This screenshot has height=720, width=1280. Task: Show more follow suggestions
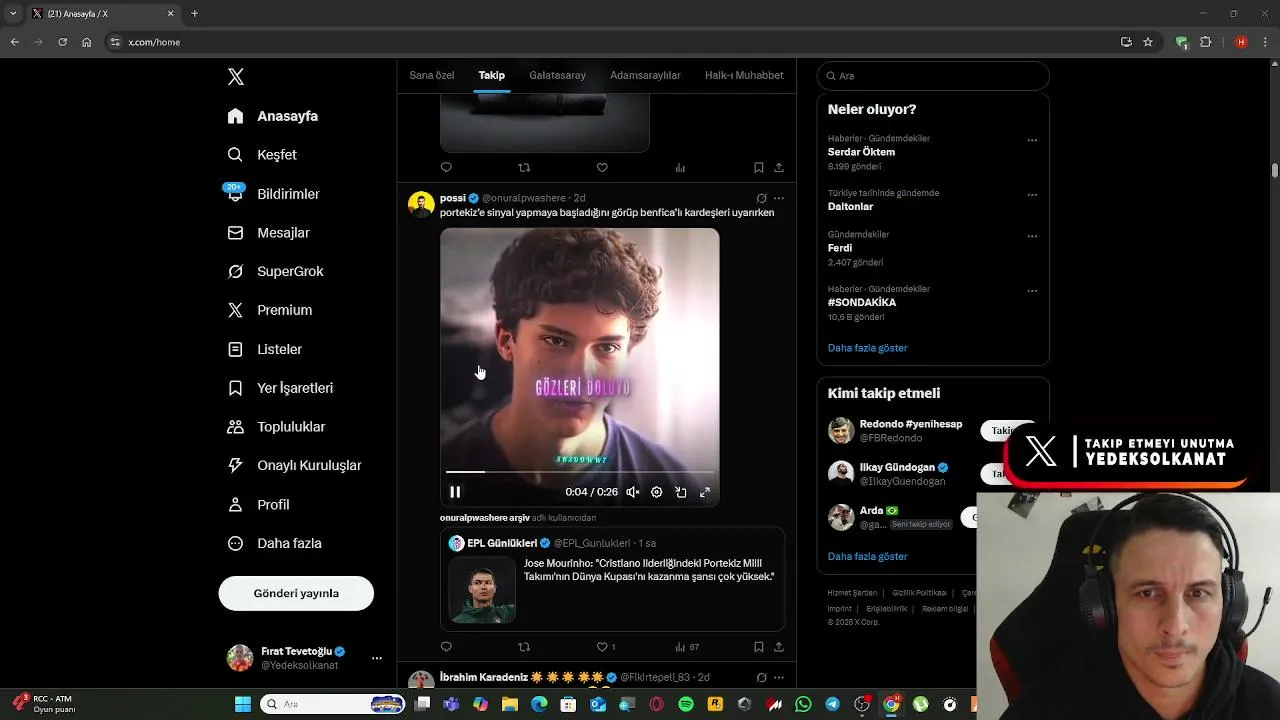click(x=867, y=556)
